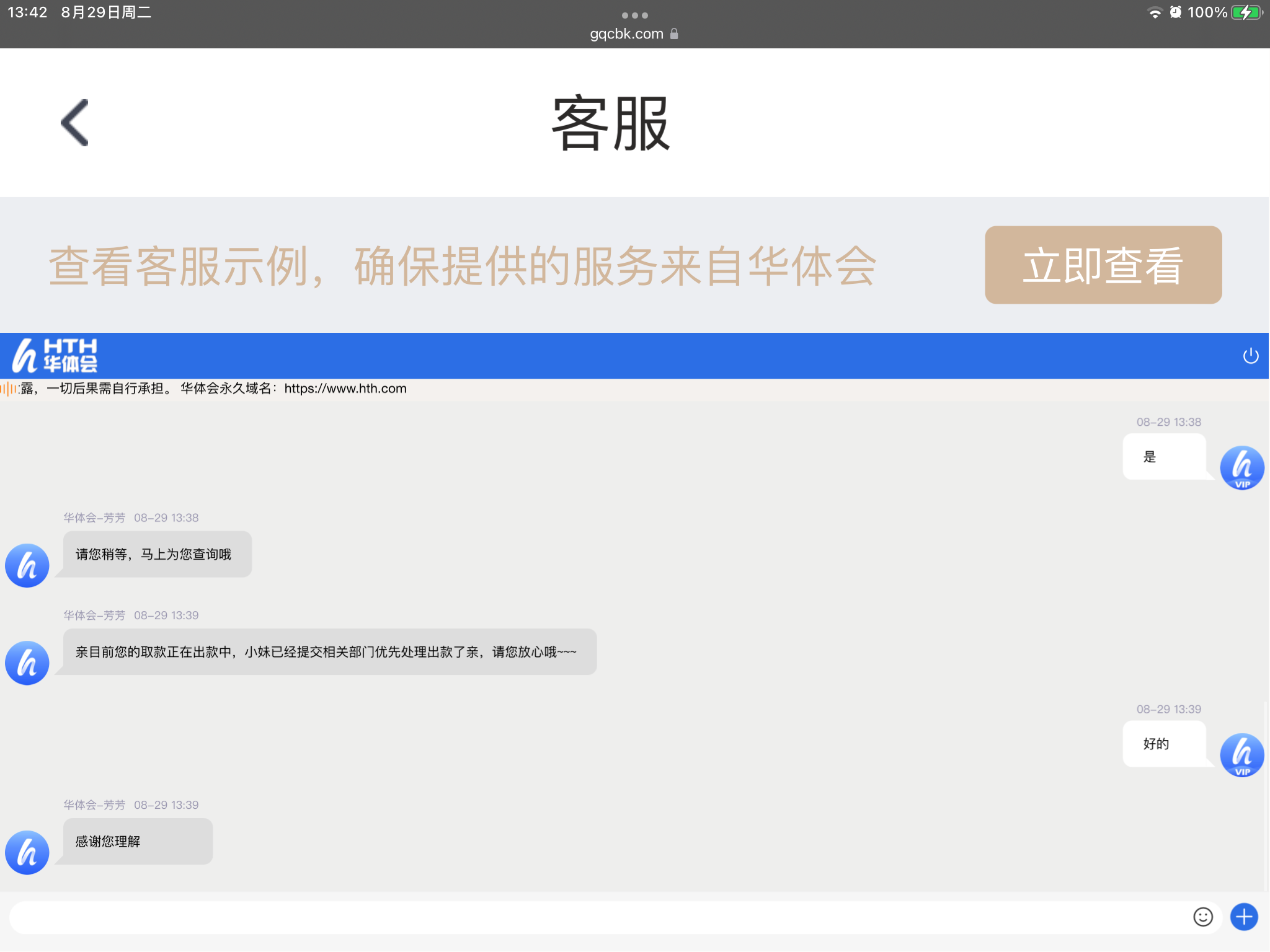The width and height of the screenshot is (1270, 952).
Task: Tap agent avatar beside 感谢您理解 message
Action: click(x=27, y=852)
